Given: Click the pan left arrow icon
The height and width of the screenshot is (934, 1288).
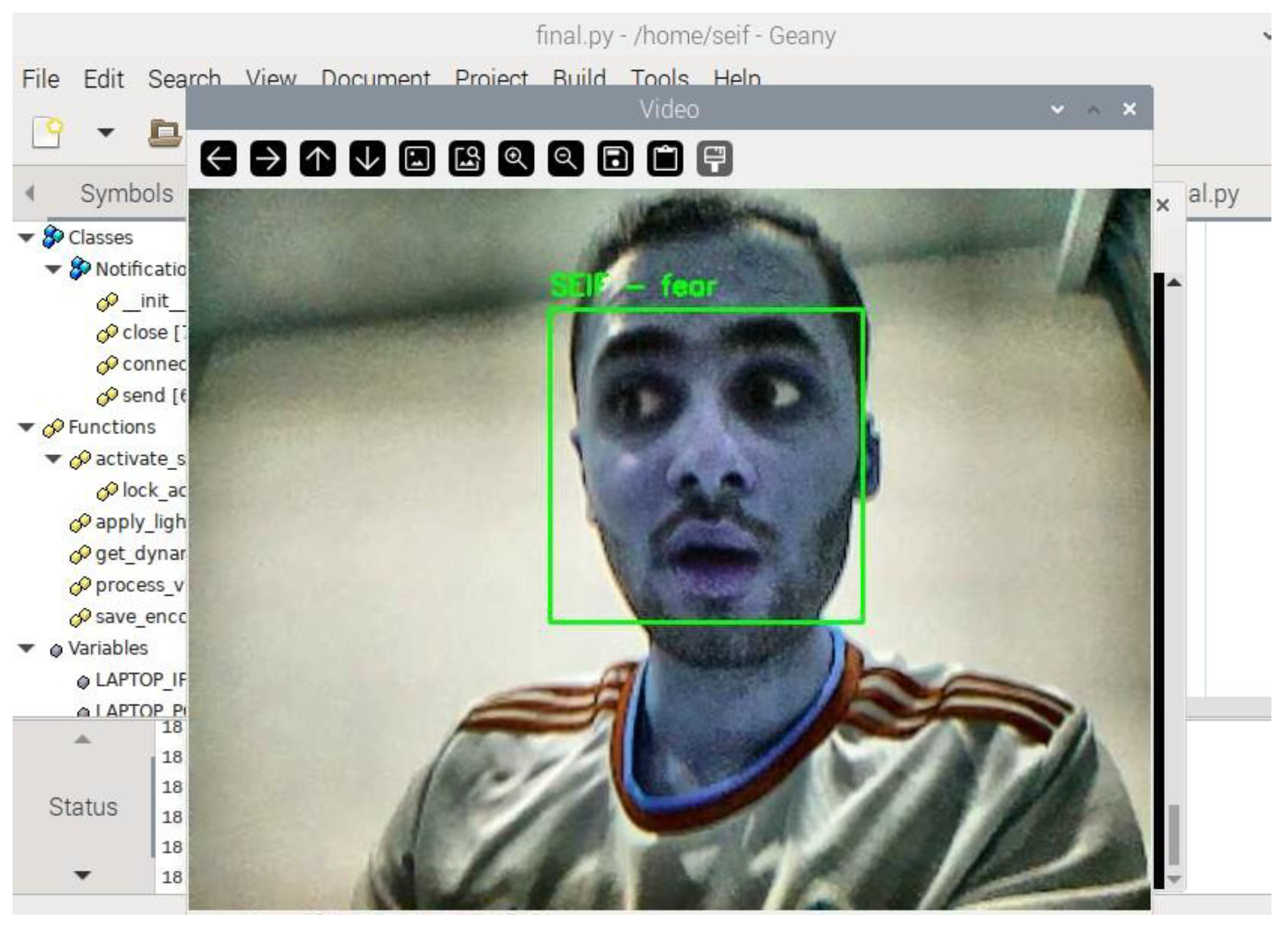Looking at the screenshot, I should tap(218, 158).
